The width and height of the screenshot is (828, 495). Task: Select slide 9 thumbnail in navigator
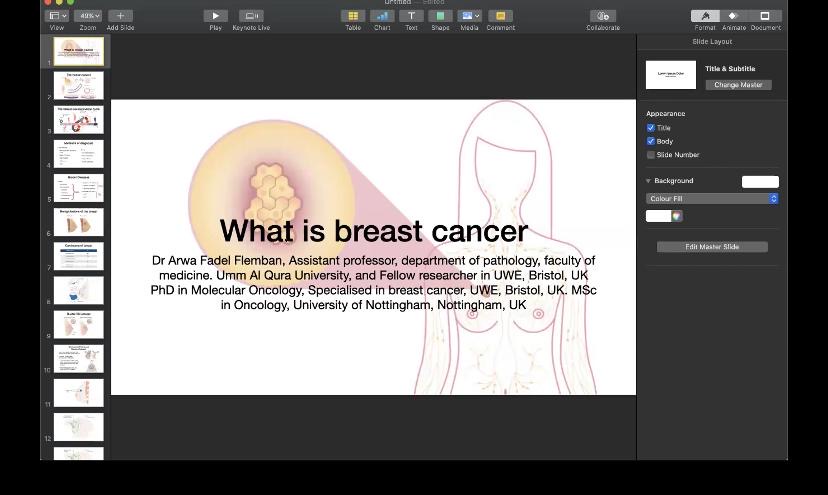coord(79,324)
